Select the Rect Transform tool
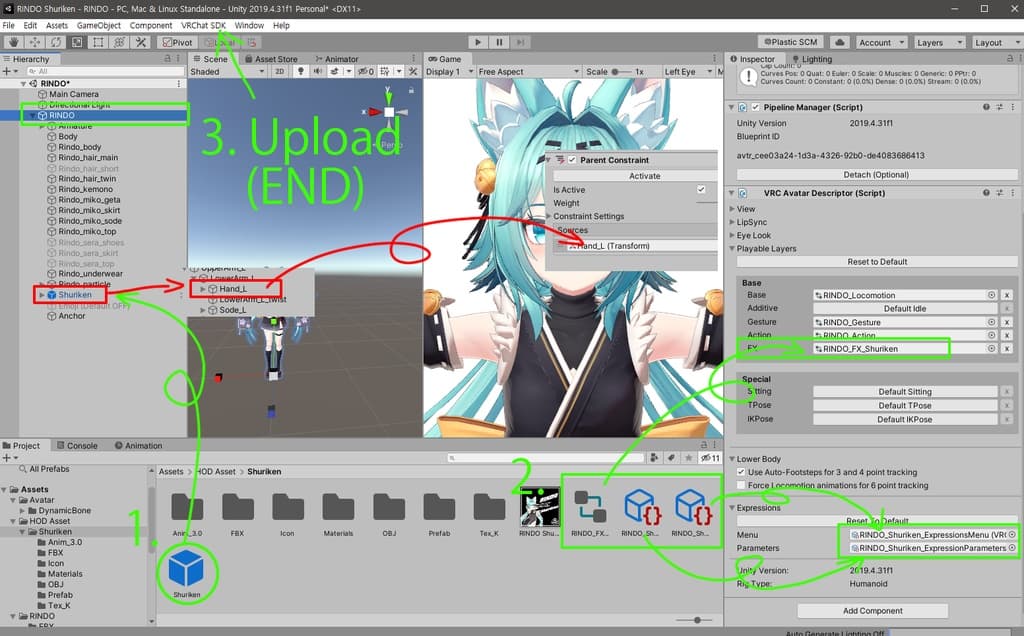The height and width of the screenshot is (636, 1024). 98,42
